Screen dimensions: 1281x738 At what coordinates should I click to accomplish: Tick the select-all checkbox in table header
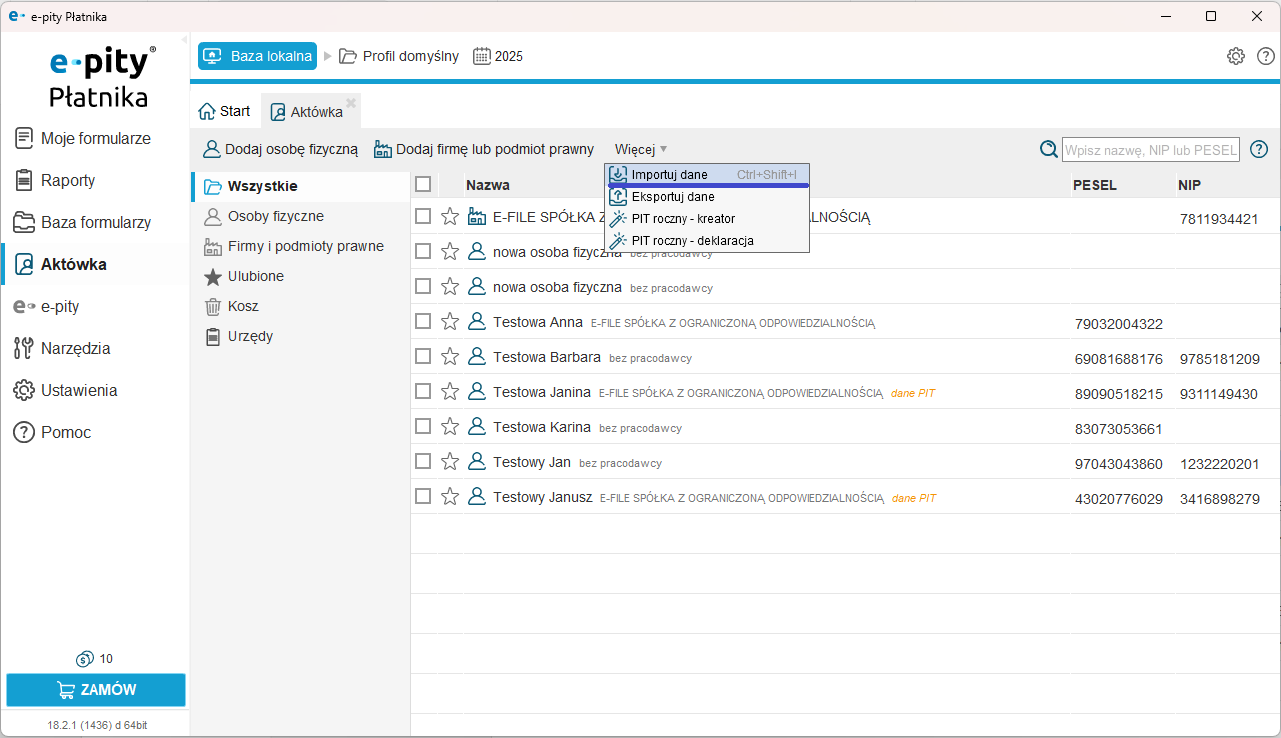[423, 184]
